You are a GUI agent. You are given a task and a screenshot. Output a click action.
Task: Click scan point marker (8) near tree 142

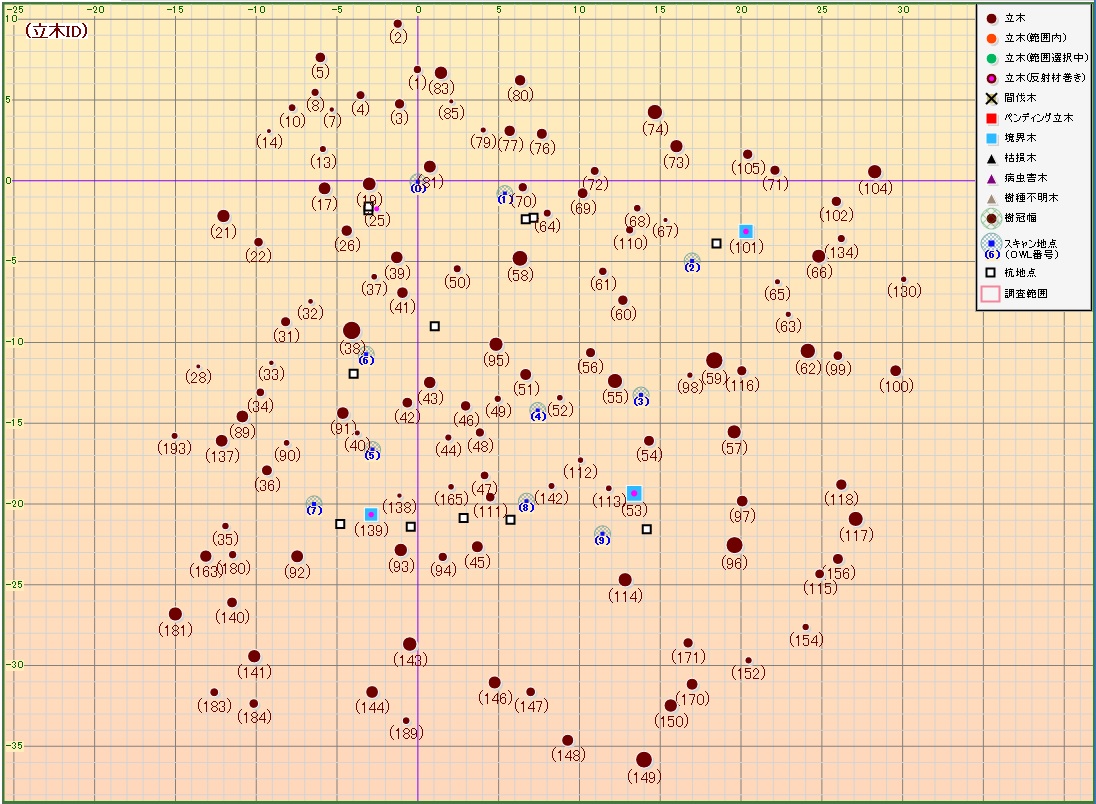(526, 501)
